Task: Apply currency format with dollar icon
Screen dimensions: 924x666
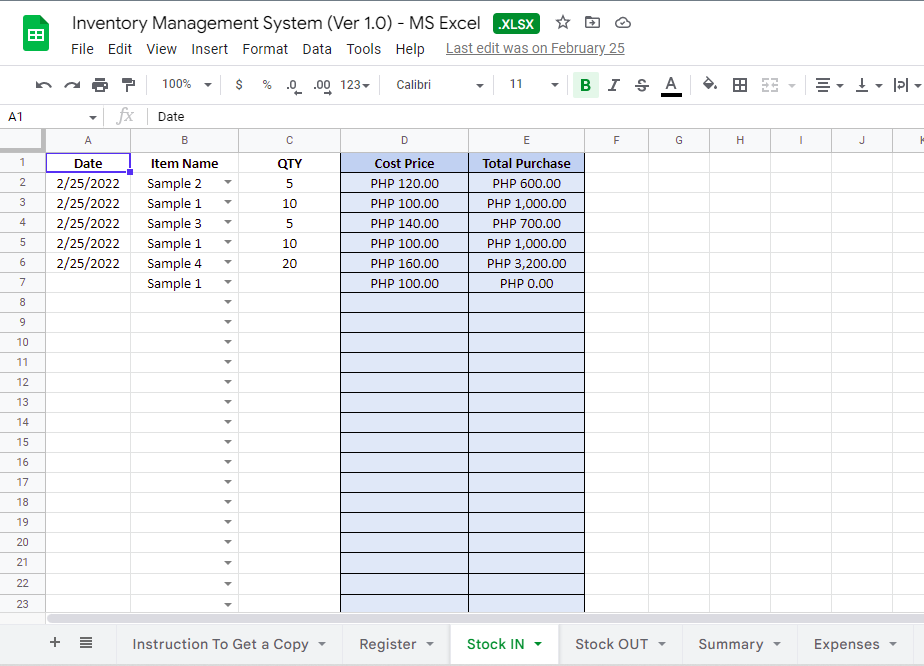Action: 239,85
